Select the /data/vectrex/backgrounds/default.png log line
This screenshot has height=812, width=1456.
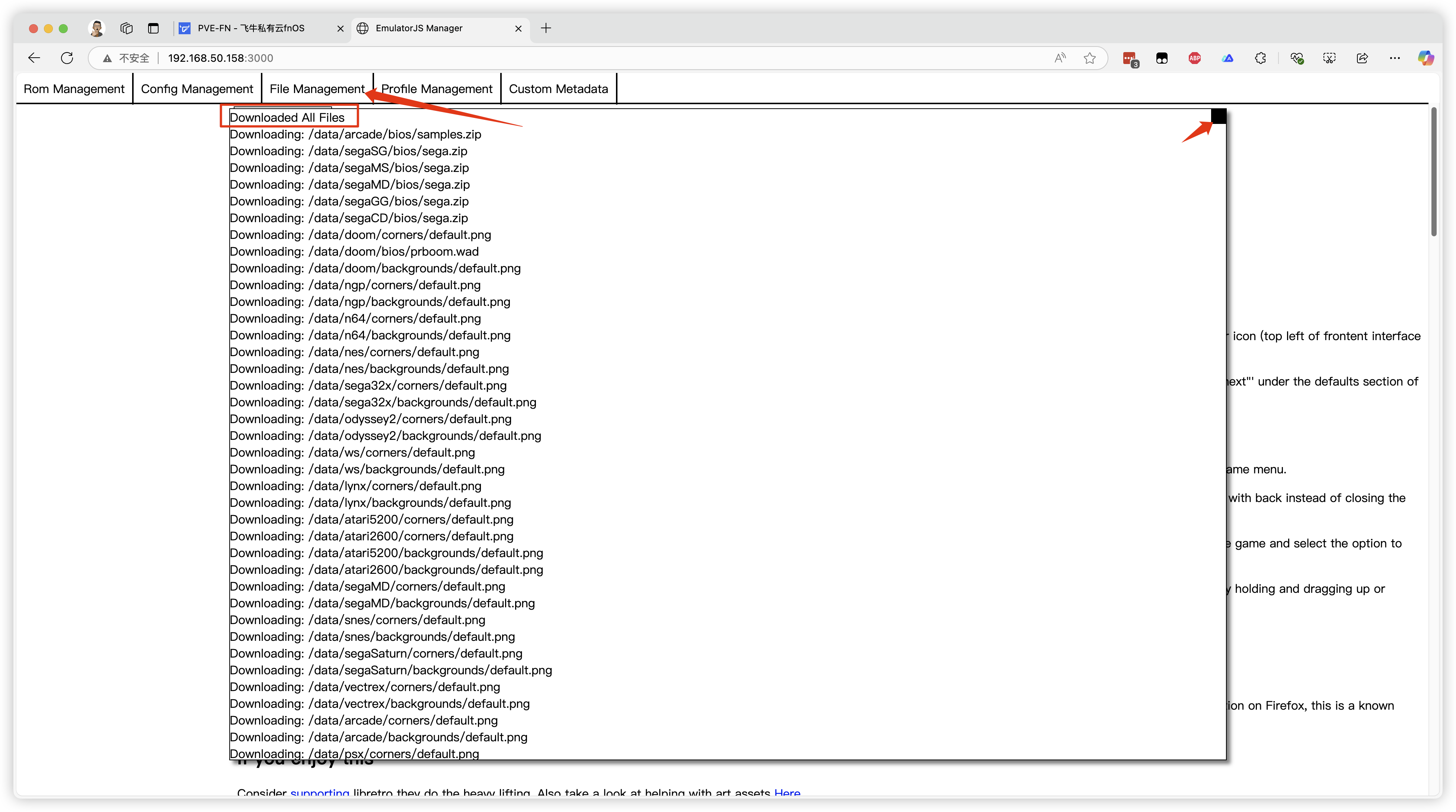380,704
